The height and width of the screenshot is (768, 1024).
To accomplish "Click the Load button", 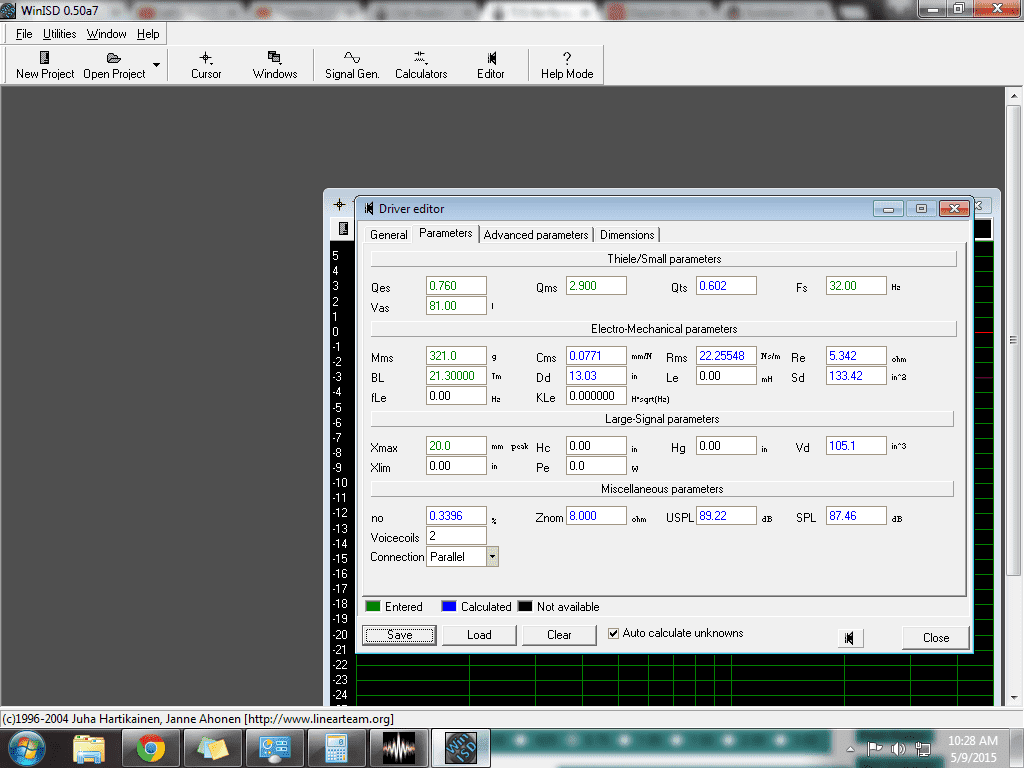I will 479,635.
